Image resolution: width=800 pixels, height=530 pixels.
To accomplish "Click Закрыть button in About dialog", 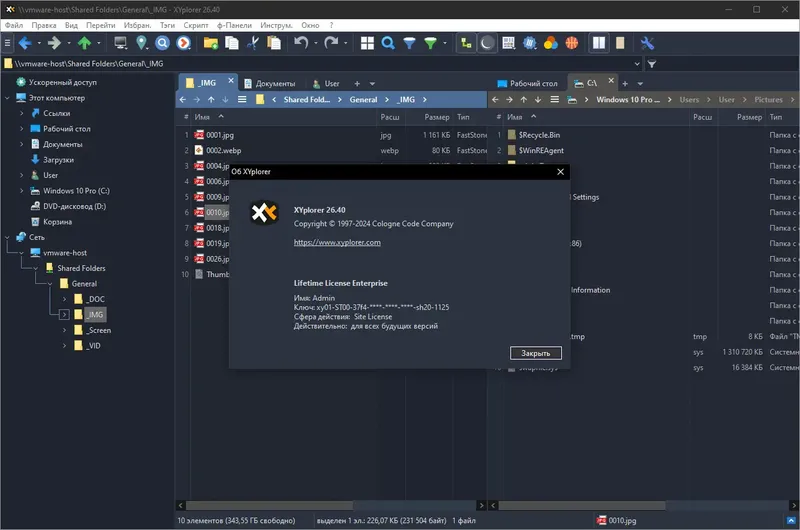I will point(536,353).
